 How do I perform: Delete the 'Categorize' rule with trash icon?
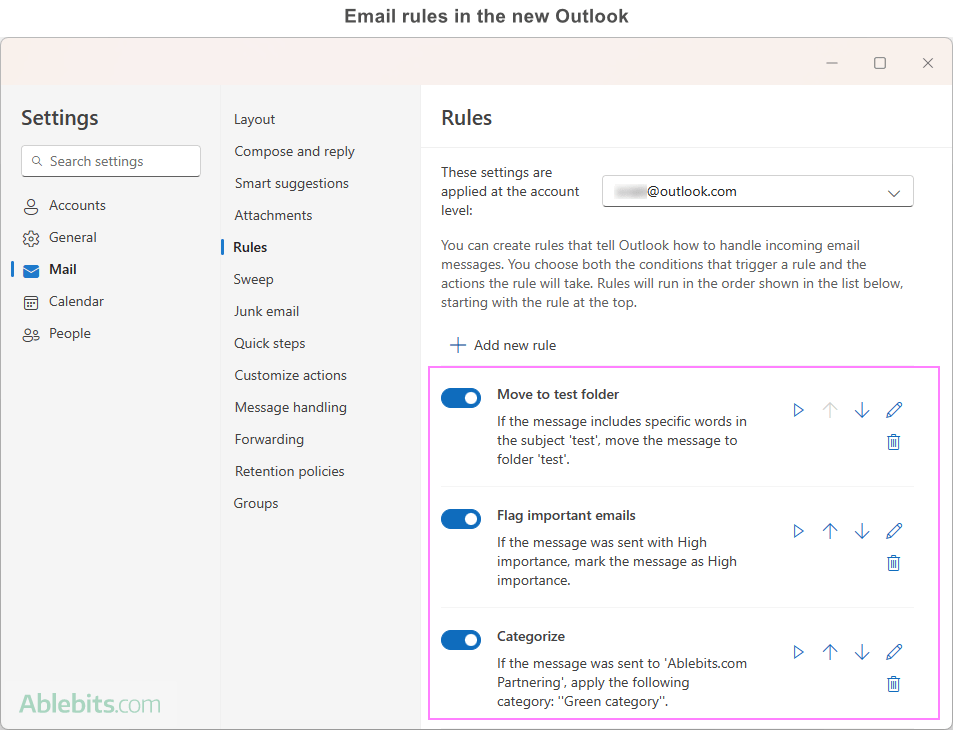(893, 684)
